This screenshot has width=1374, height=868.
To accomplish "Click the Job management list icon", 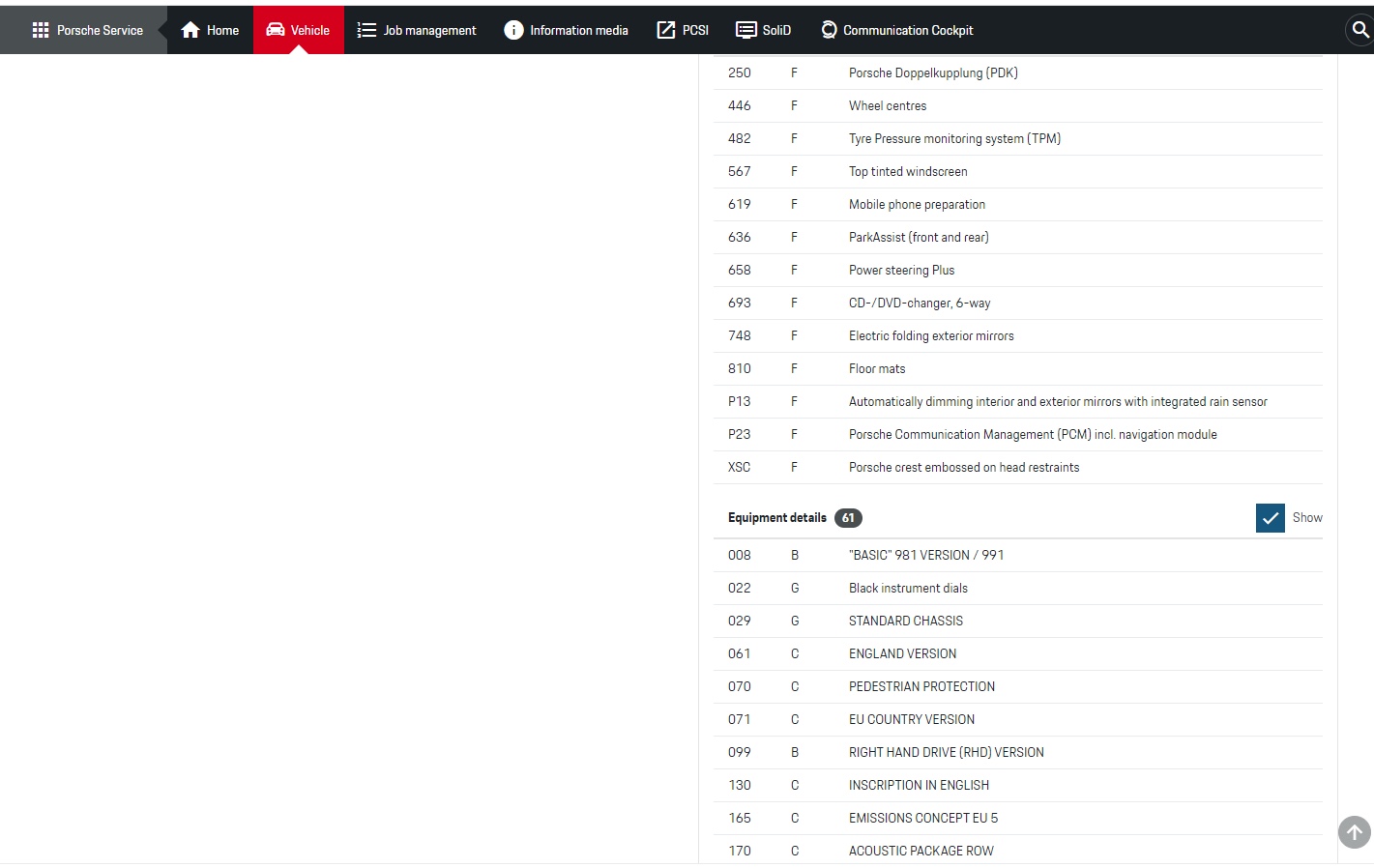I will pos(366,30).
